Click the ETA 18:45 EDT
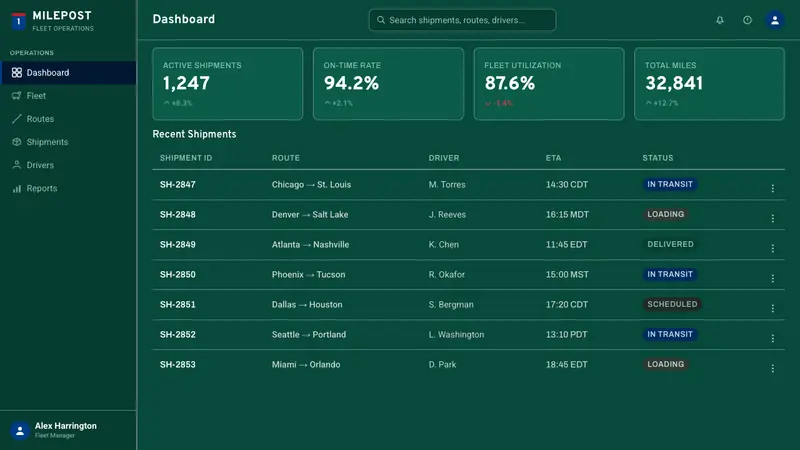Viewport: 800px width, 450px height. [566, 365]
